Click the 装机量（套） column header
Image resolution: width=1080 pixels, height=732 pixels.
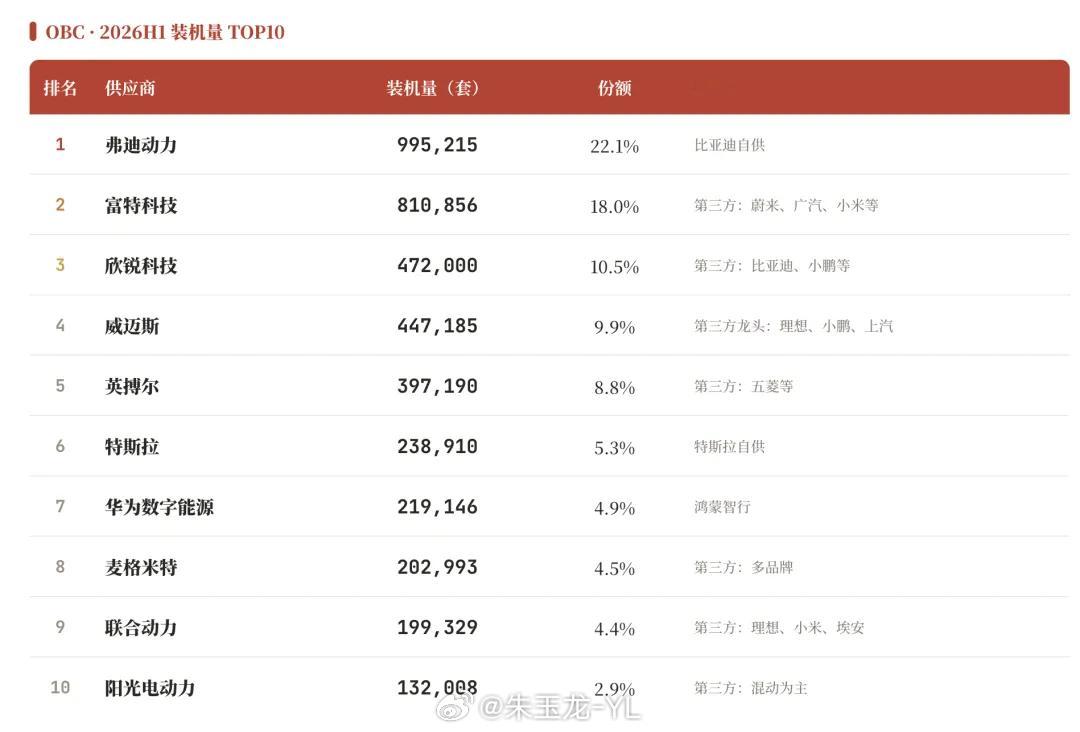[433, 88]
